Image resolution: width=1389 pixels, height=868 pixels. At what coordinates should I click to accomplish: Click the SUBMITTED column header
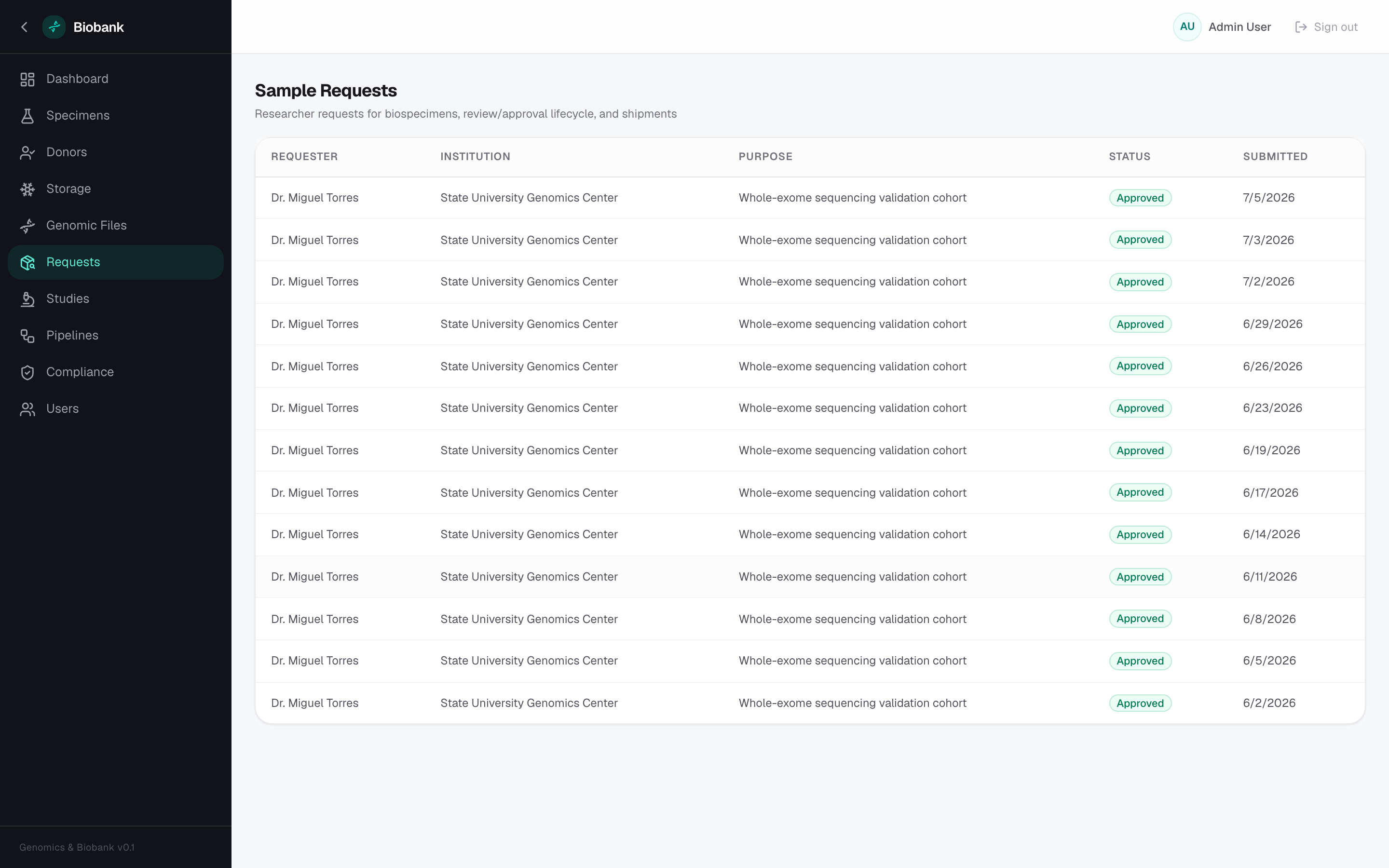1275,157
